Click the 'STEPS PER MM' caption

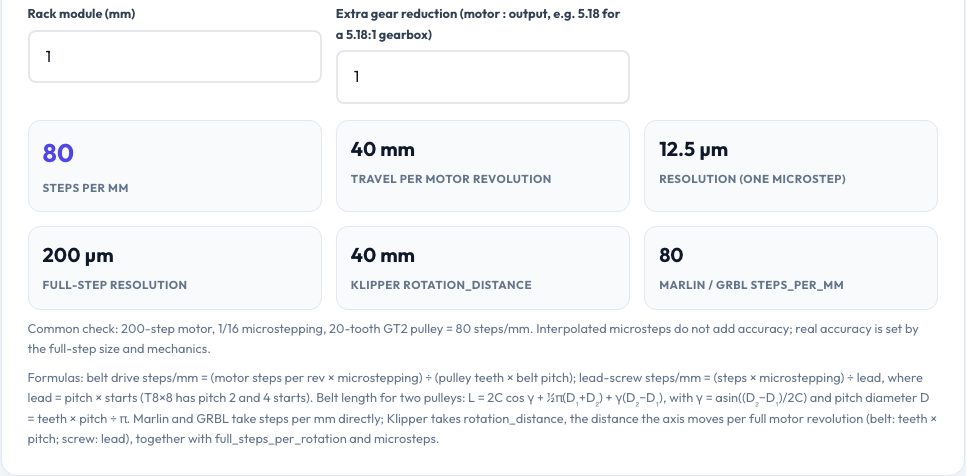pyautogui.click(x=86, y=188)
